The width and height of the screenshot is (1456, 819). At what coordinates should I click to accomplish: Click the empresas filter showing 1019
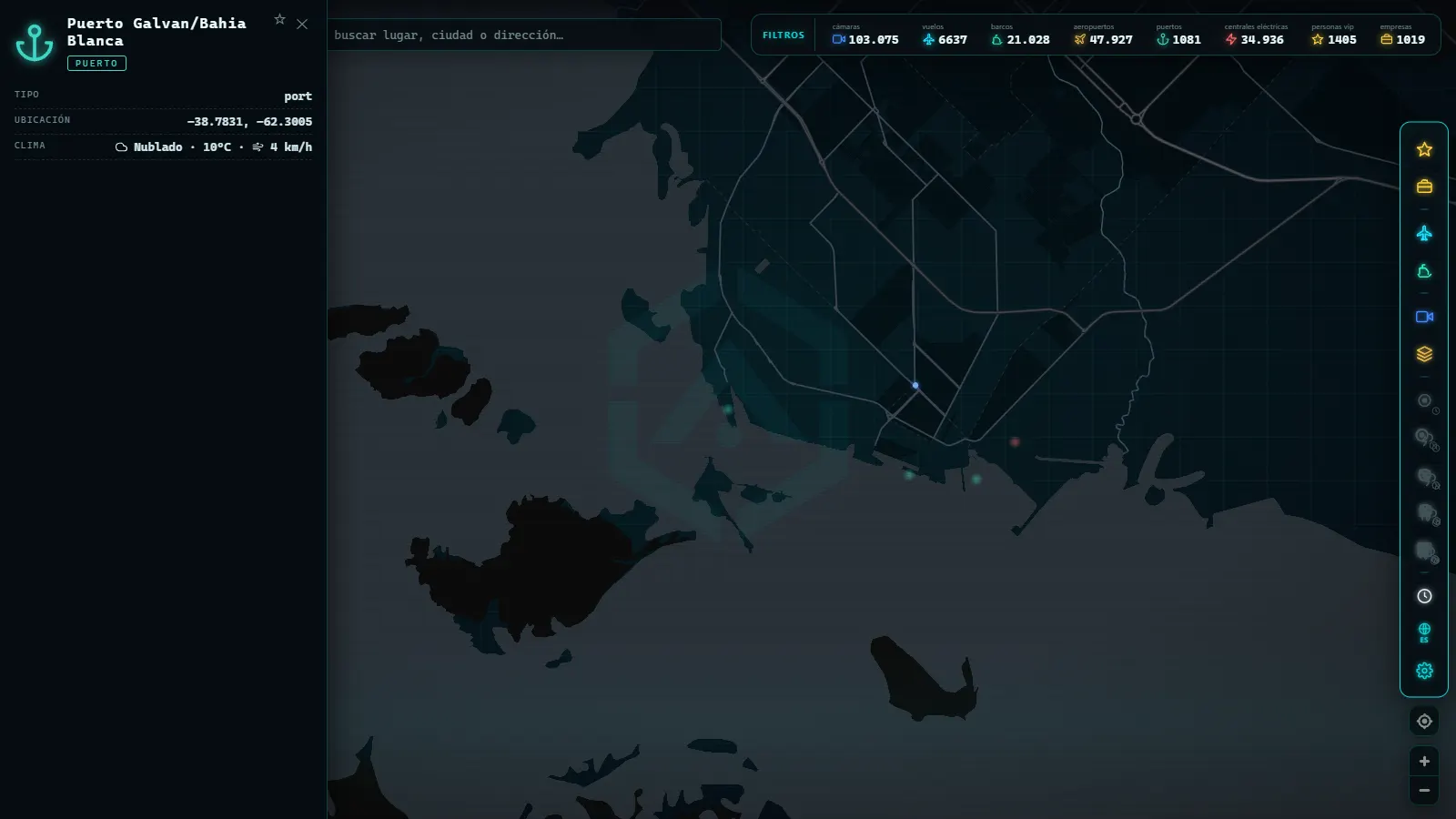[x=1402, y=35]
